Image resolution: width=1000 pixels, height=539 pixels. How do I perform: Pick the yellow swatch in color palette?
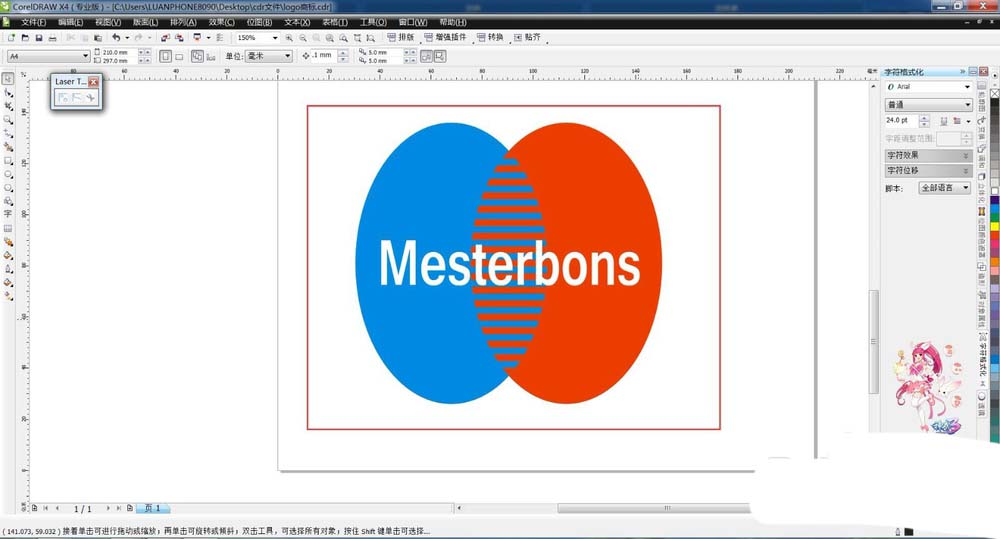coord(994,226)
